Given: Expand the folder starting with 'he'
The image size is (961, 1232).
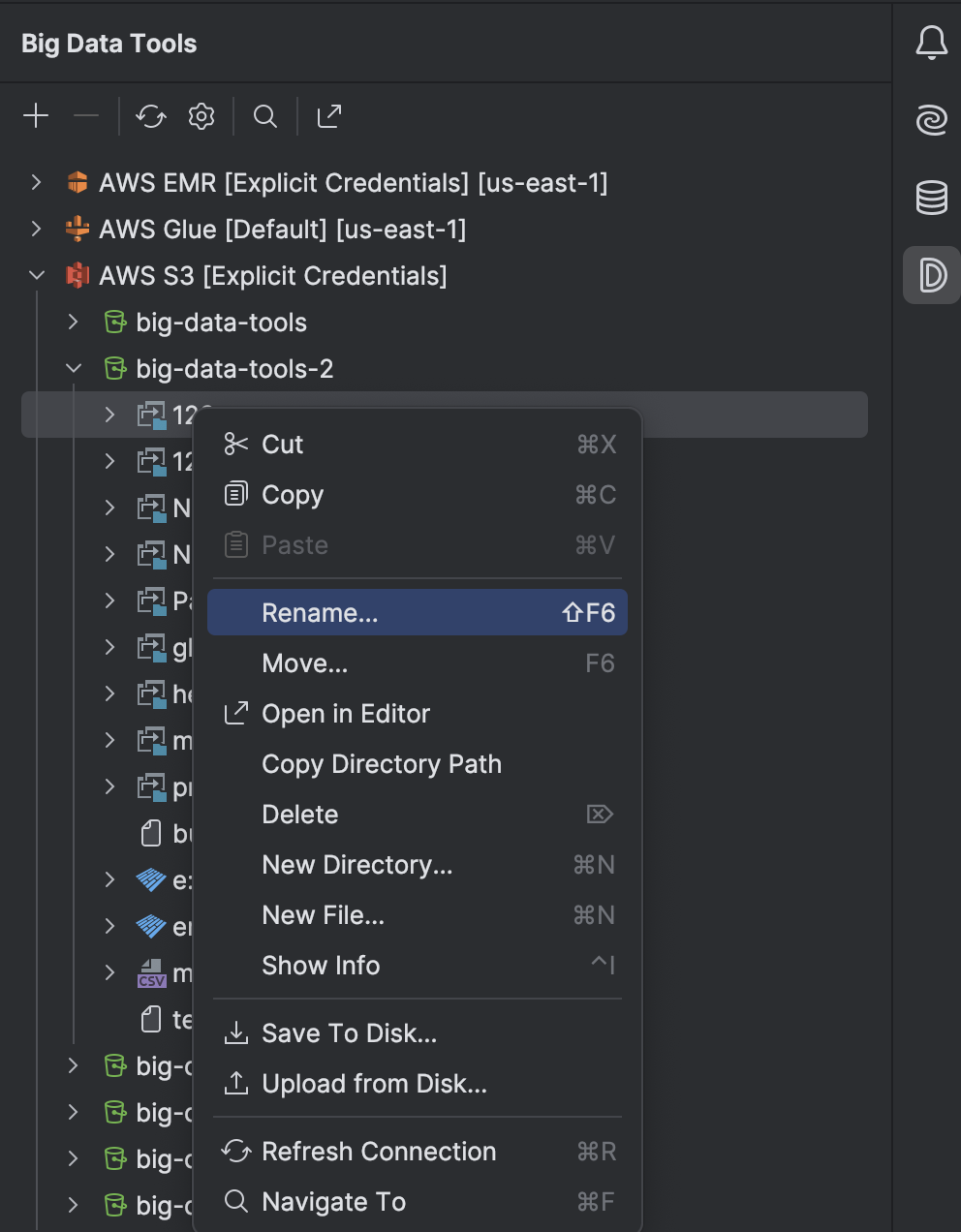Looking at the screenshot, I should tap(110, 693).
